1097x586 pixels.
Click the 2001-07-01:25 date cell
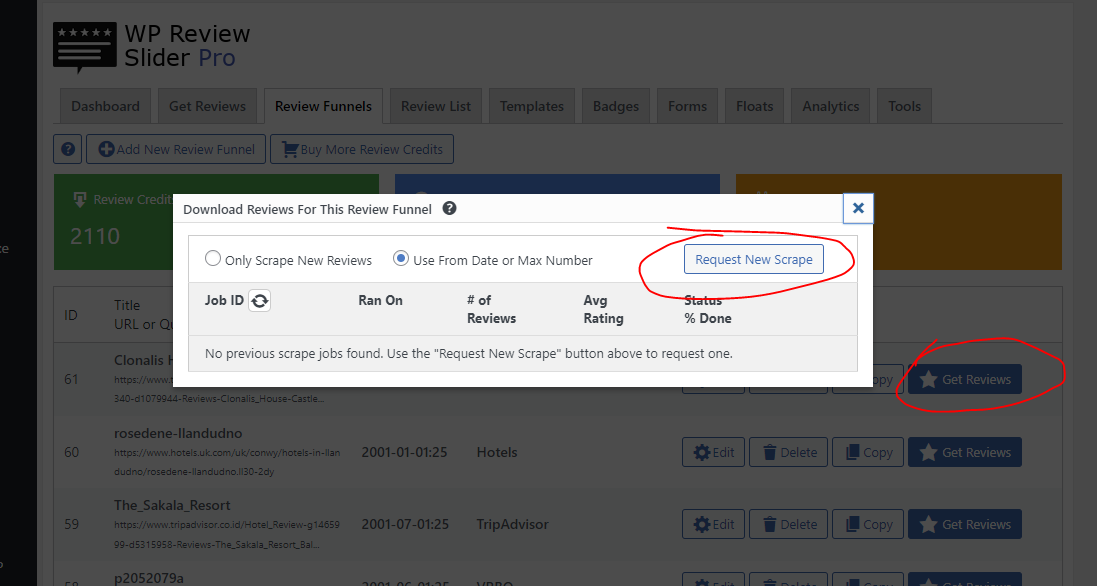click(405, 524)
